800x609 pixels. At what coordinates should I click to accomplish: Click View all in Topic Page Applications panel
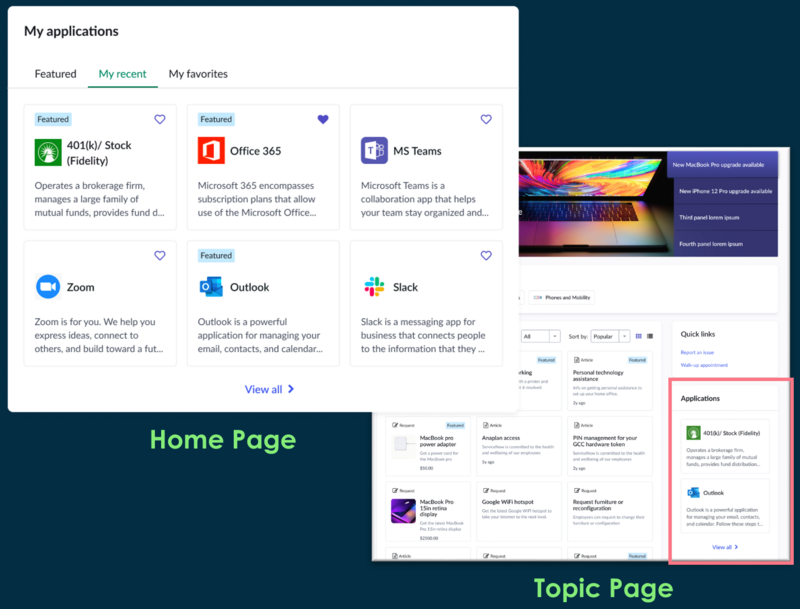[724, 547]
